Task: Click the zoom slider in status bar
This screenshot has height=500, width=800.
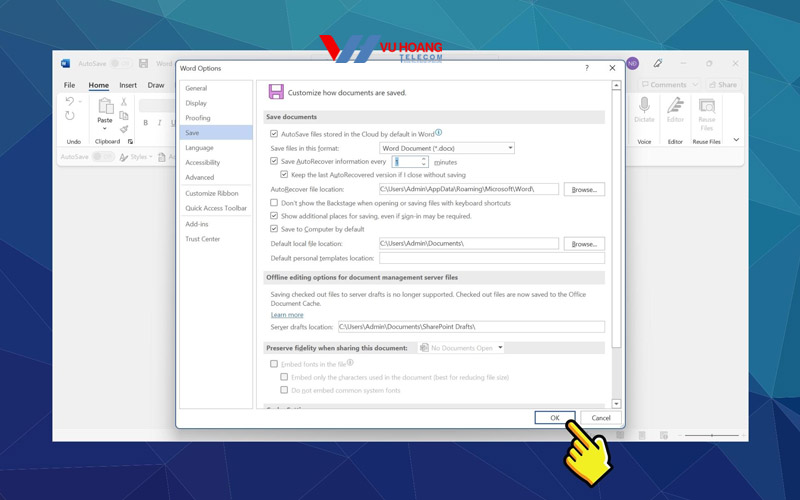Action: 711,435
